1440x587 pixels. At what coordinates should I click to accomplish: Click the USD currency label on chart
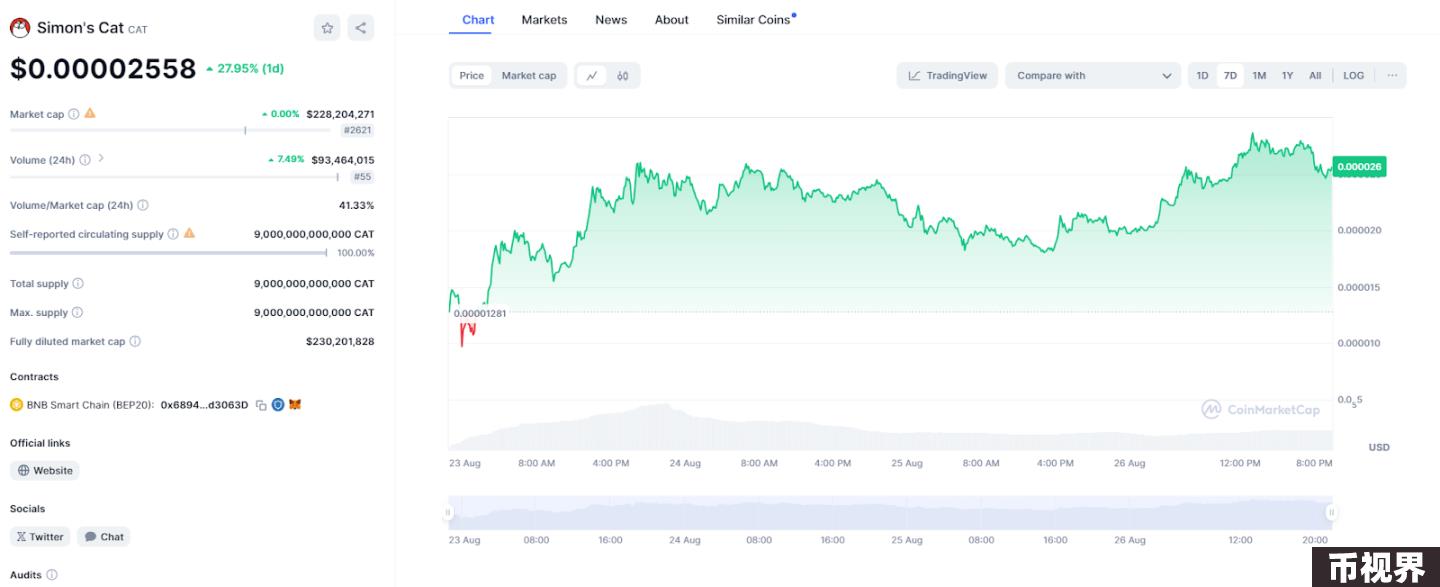point(1379,447)
